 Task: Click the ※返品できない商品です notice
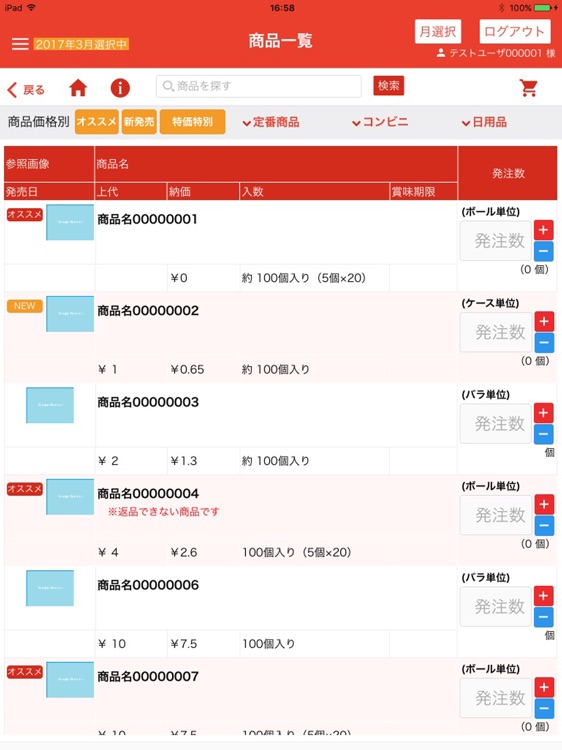point(164,512)
